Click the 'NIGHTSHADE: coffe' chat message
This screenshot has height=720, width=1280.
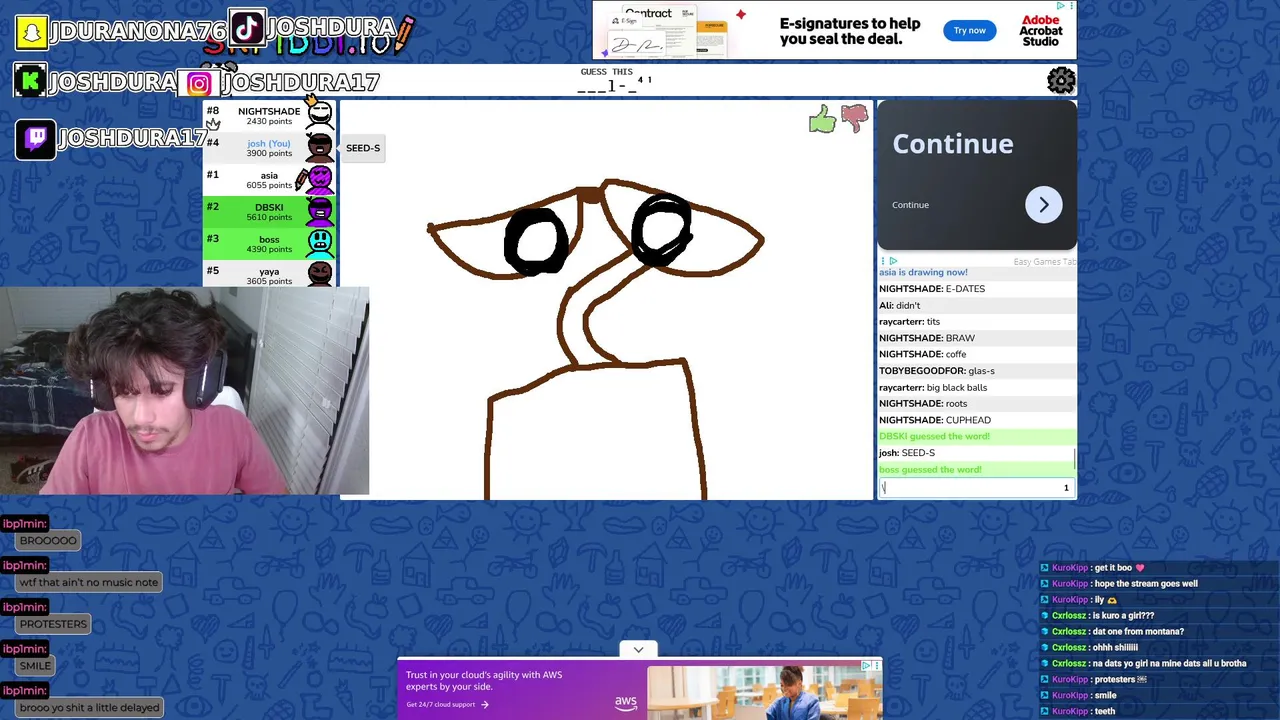pos(923,354)
